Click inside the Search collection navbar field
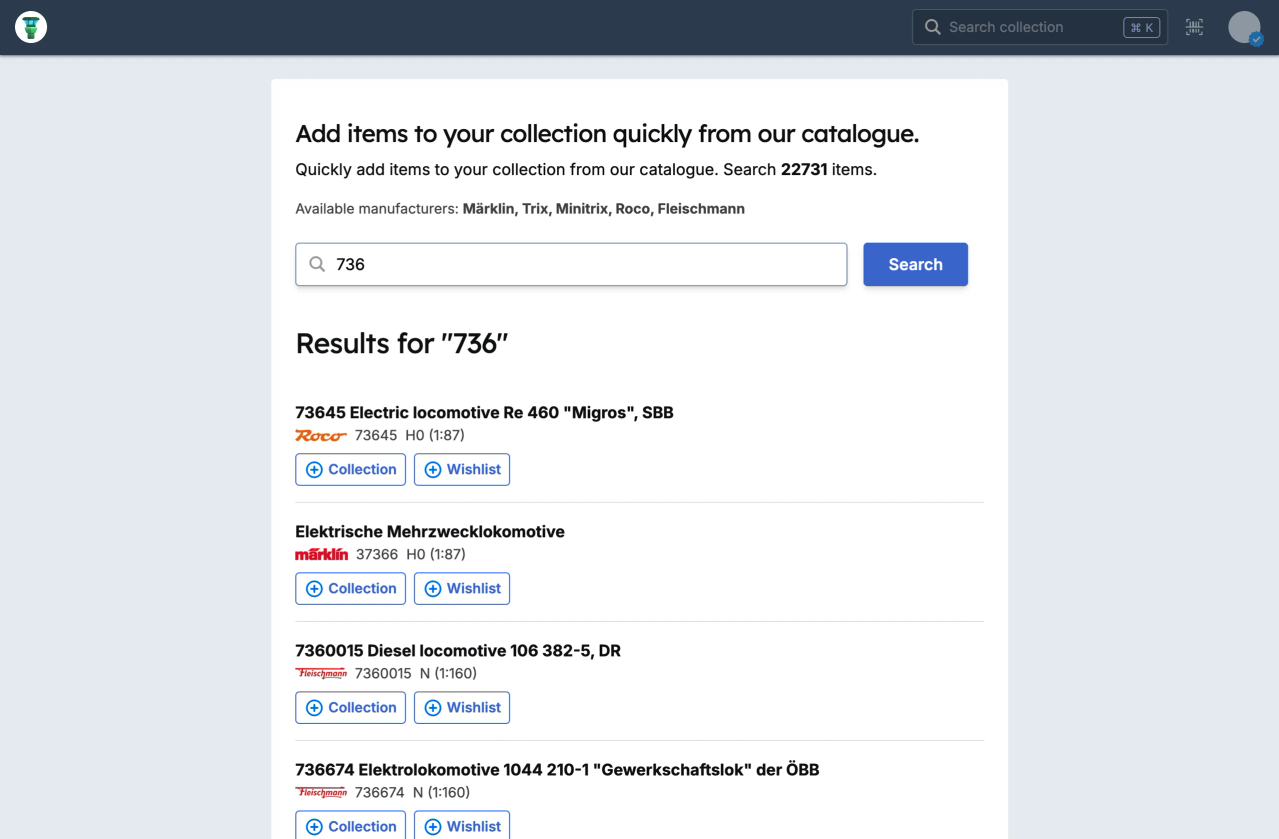Screen dimensions: 1279x839 coord(1030,27)
